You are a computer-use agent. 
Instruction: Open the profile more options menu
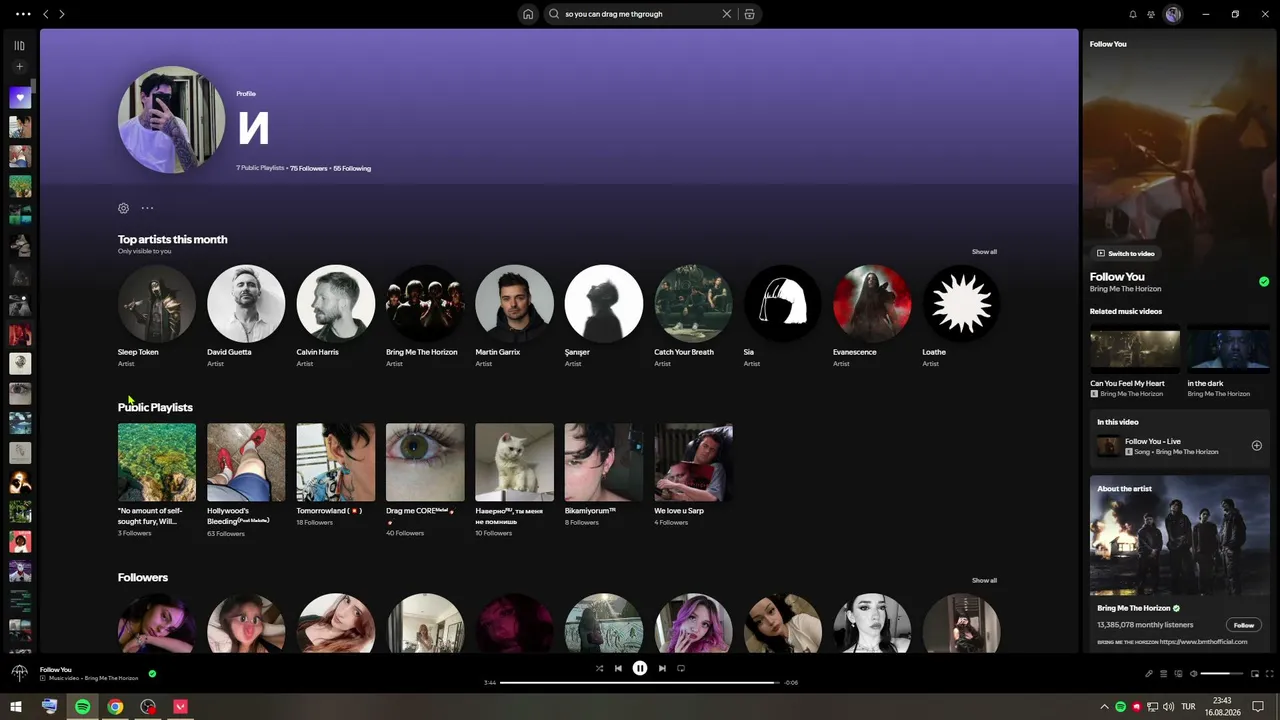(x=147, y=208)
